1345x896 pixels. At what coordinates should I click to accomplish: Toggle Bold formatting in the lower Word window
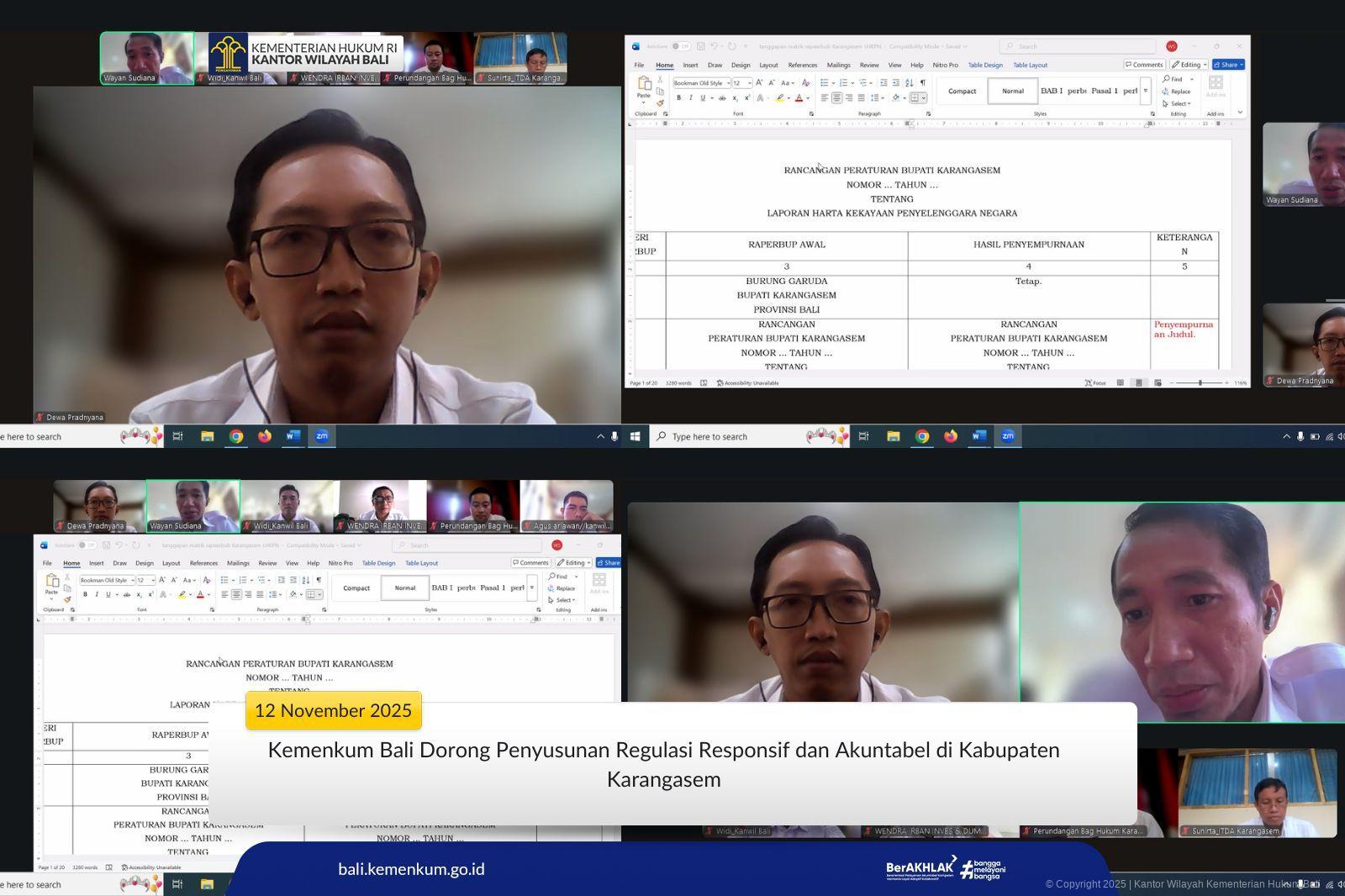85,594
